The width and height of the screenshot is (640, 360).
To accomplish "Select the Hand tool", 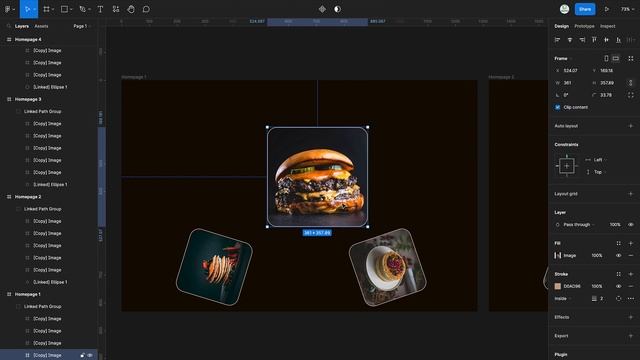I will click(x=131, y=9).
